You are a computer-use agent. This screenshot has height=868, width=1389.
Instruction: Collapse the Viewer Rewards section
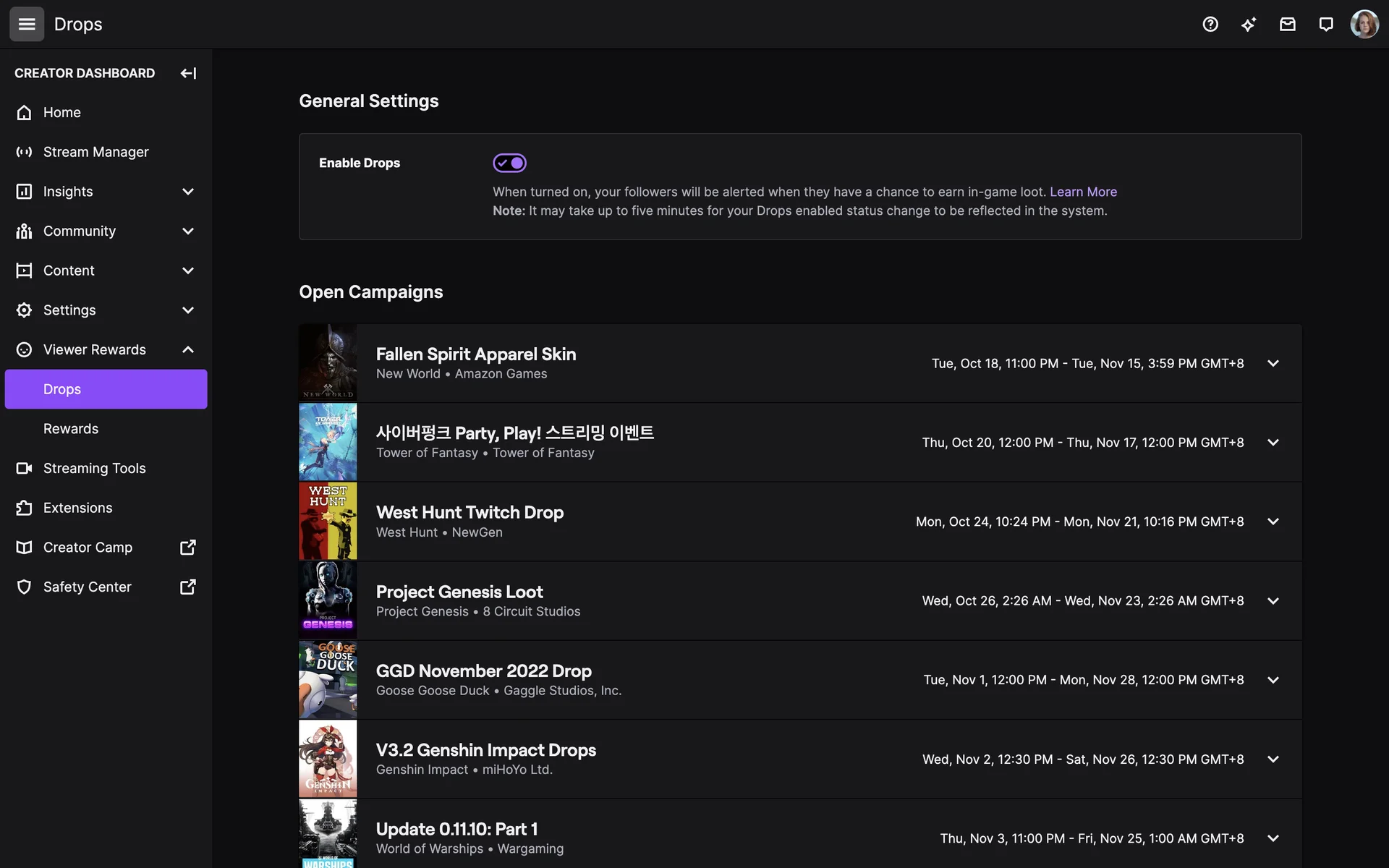[187, 349]
